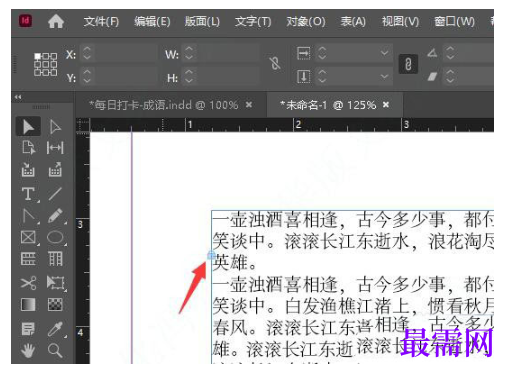
Task: Adjust the H height stepper arrows
Action: click(189, 77)
